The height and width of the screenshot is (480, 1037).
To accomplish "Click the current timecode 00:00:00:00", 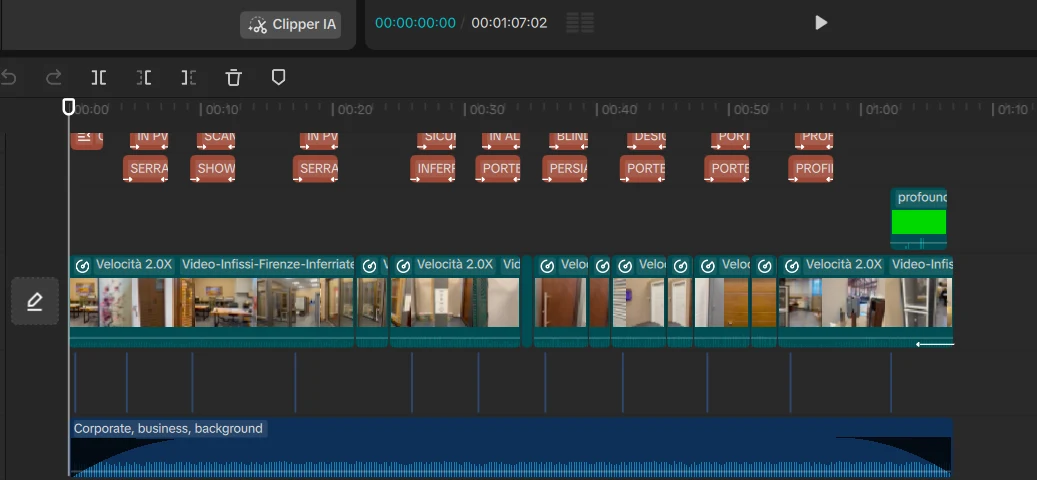I will (x=415, y=23).
